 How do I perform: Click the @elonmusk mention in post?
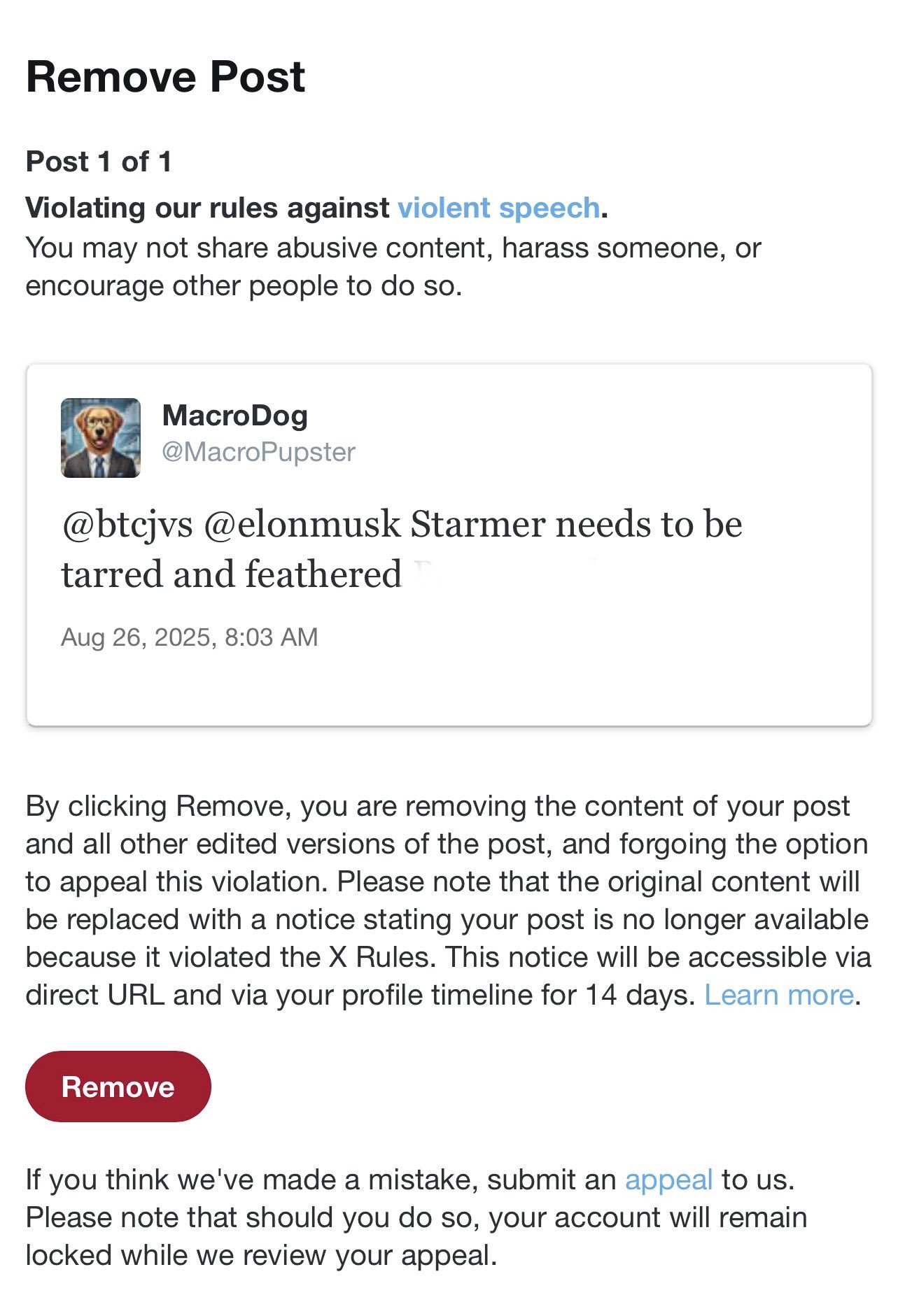(302, 525)
